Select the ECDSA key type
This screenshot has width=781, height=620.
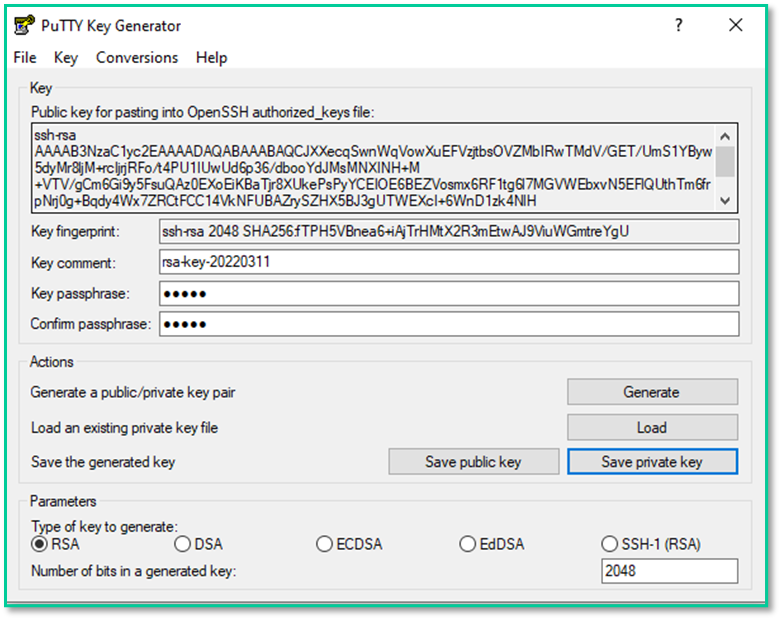[x=324, y=544]
